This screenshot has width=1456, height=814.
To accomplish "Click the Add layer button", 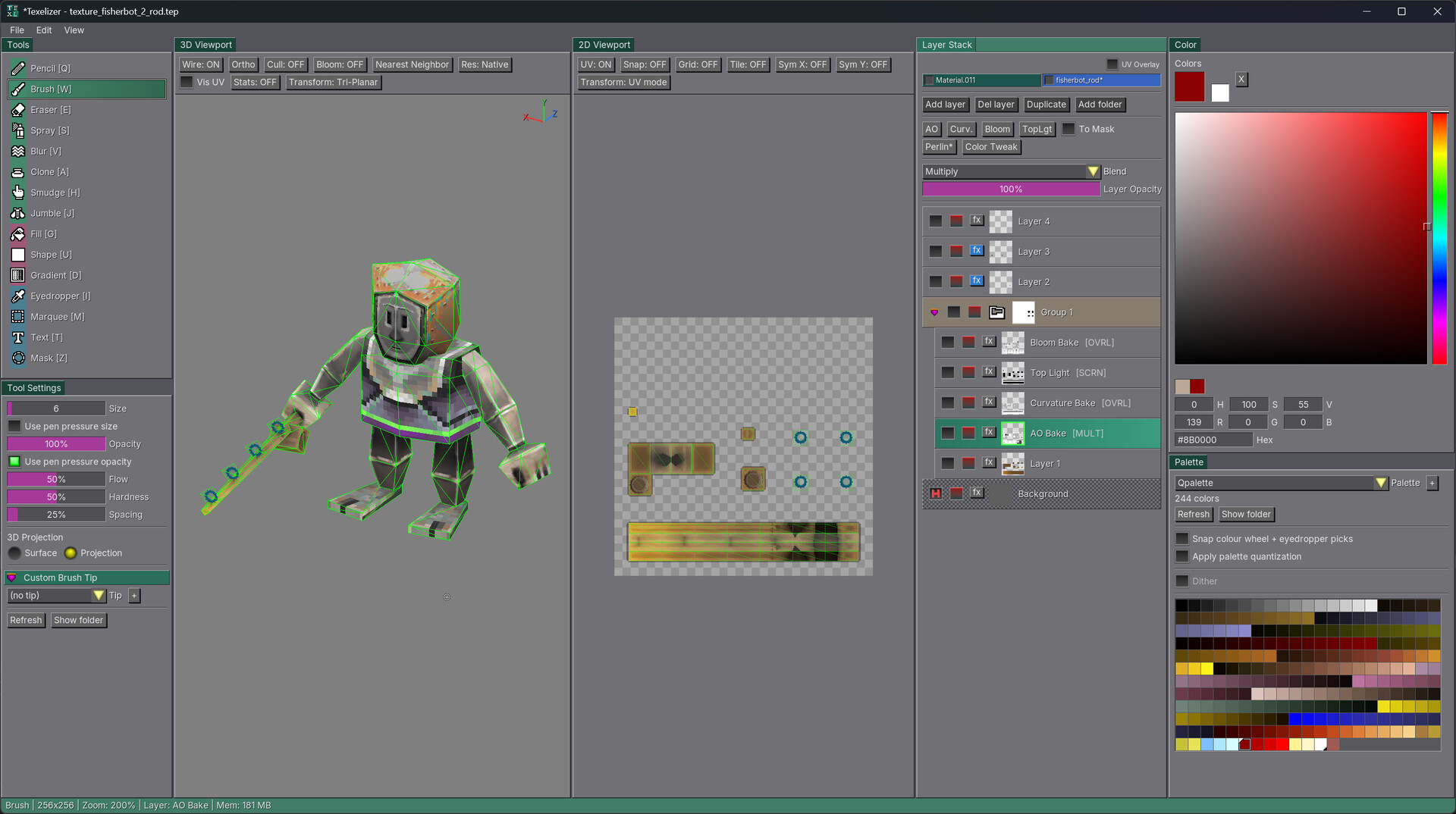I will 945,105.
